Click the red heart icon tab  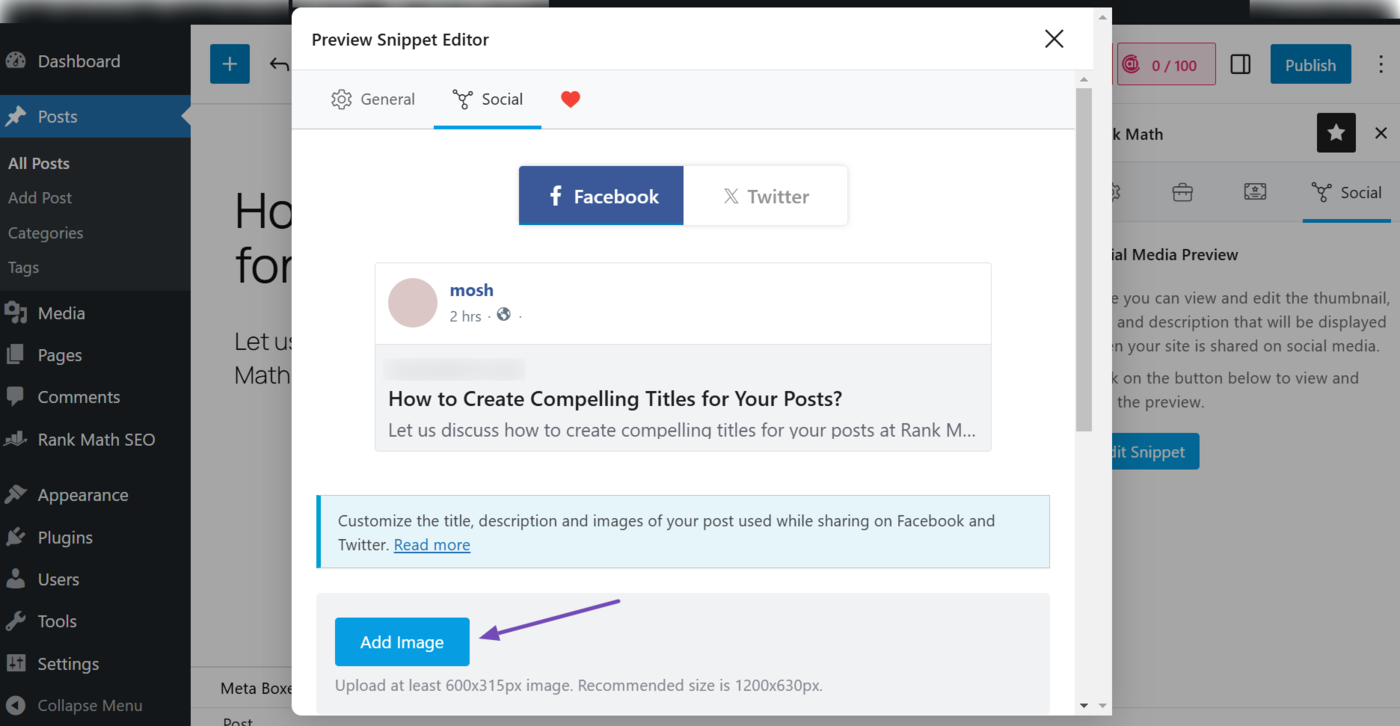click(570, 99)
